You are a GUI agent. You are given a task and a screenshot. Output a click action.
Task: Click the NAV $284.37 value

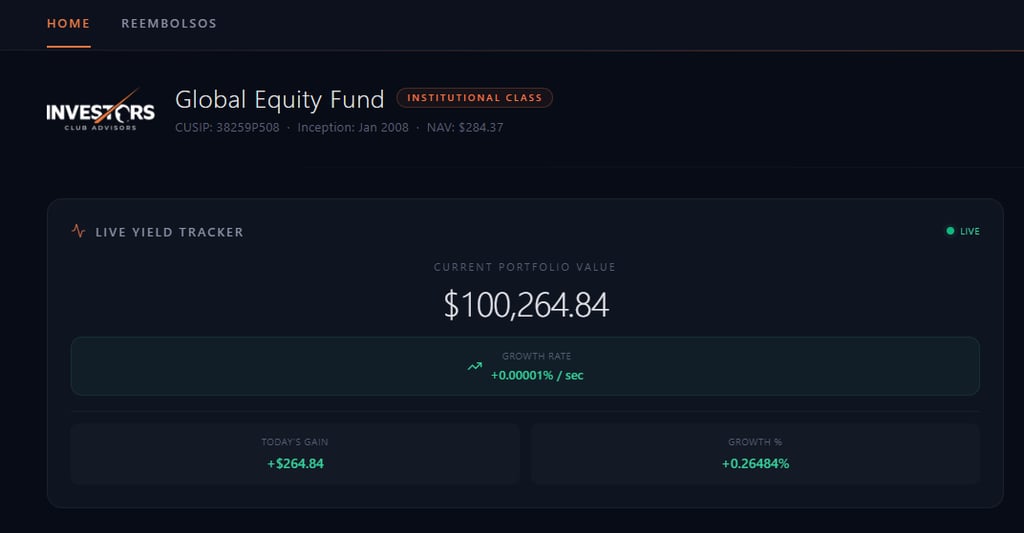465,128
